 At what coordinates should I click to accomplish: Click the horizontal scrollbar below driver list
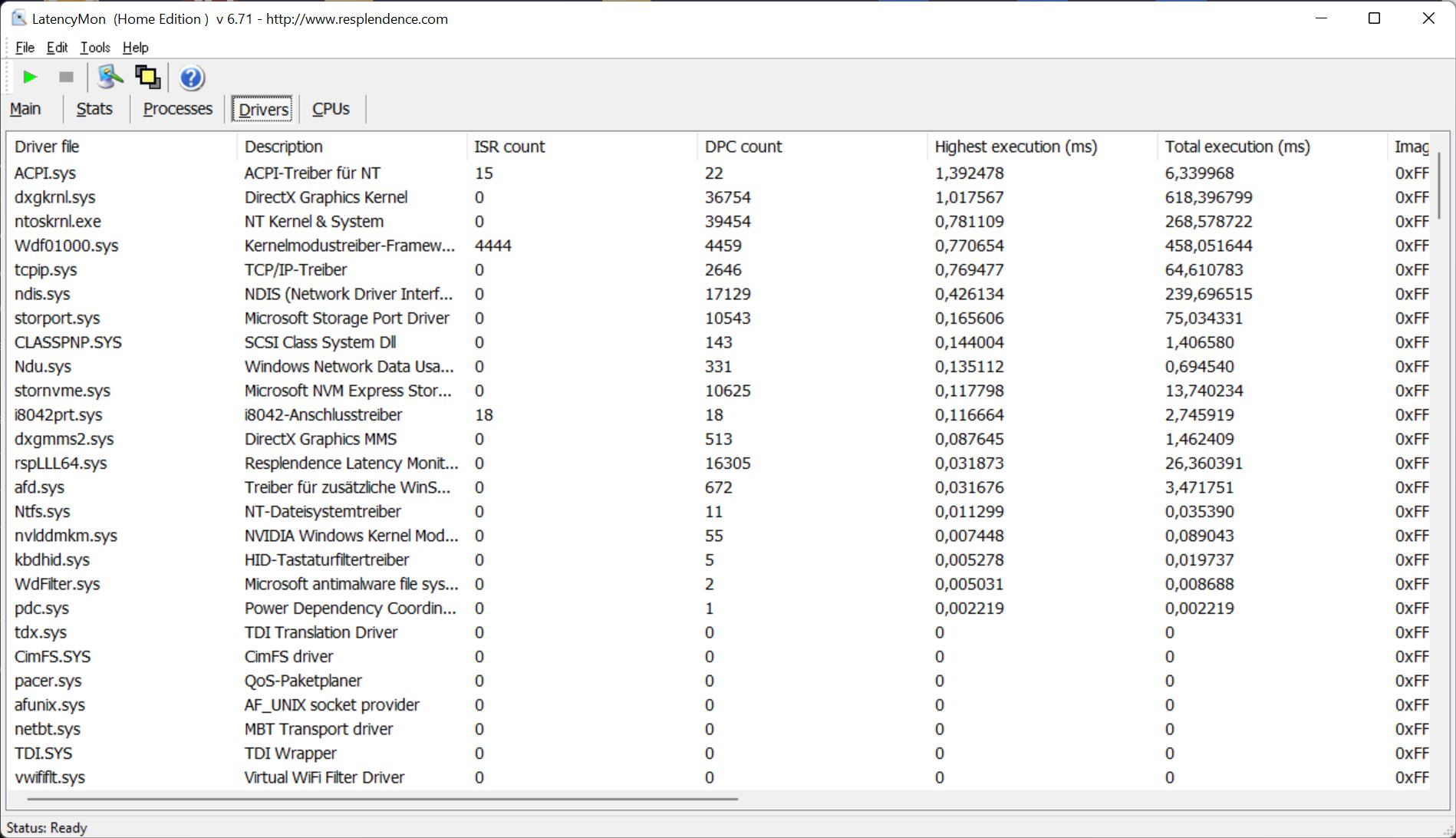pyautogui.click(x=382, y=799)
